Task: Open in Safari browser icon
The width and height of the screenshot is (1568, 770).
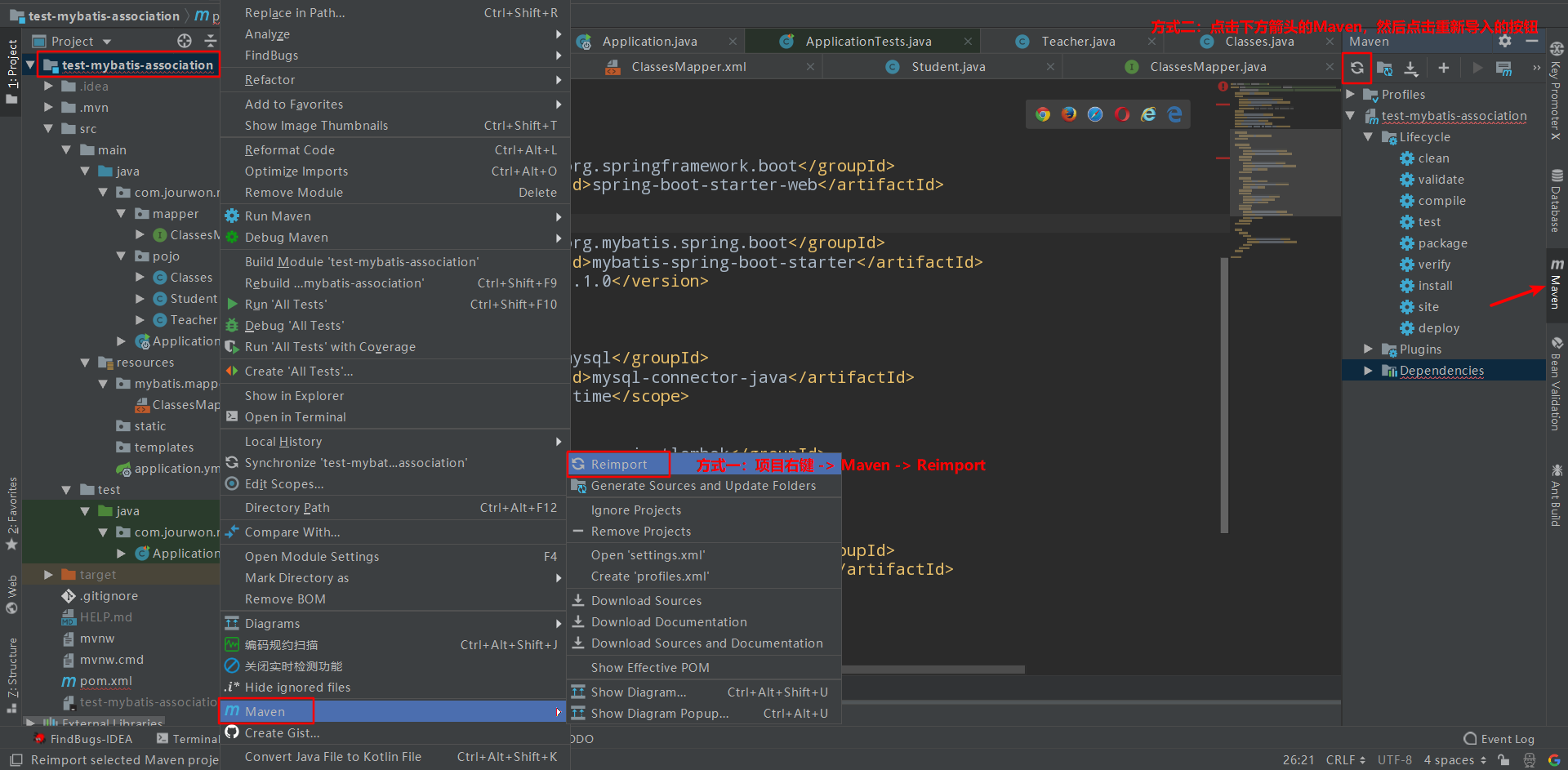Action: coord(1095,114)
